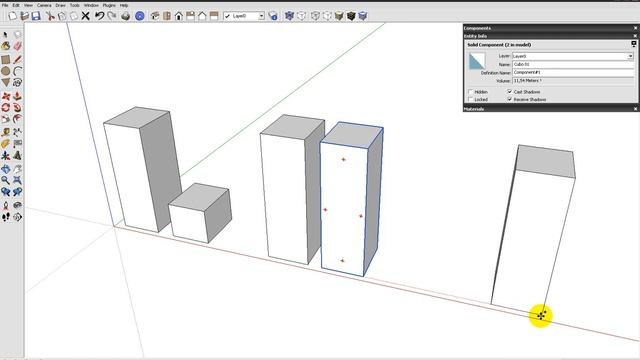Click the Name input field
The height and width of the screenshot is (360, 640).
[x=573, y=64]
